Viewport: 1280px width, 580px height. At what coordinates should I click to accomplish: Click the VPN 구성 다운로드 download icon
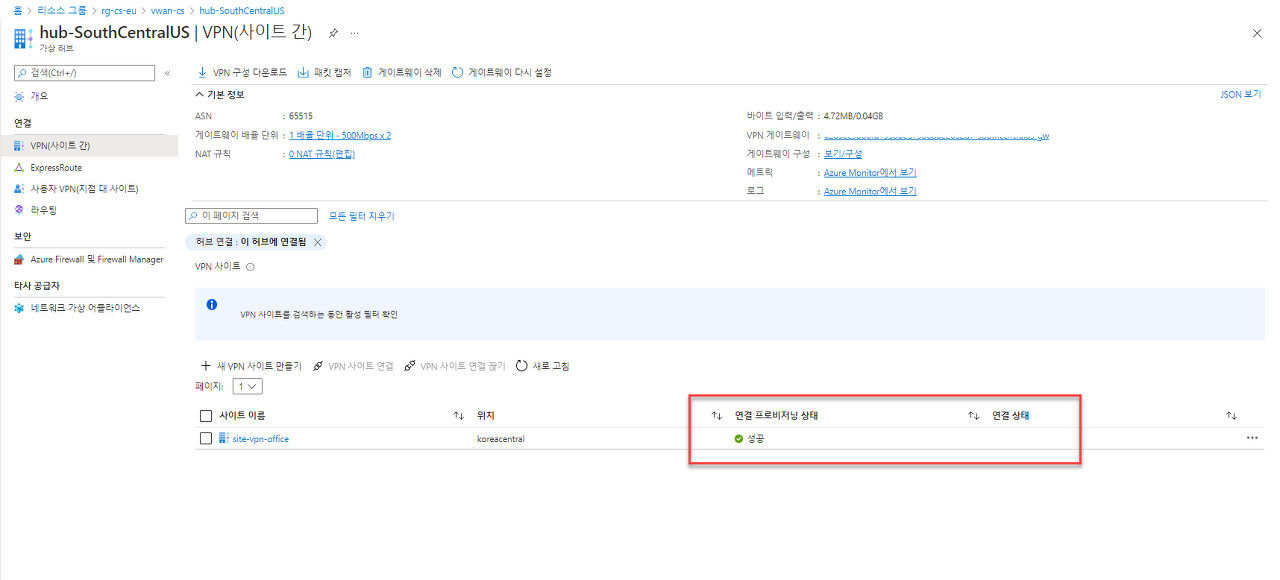point(203,72)
